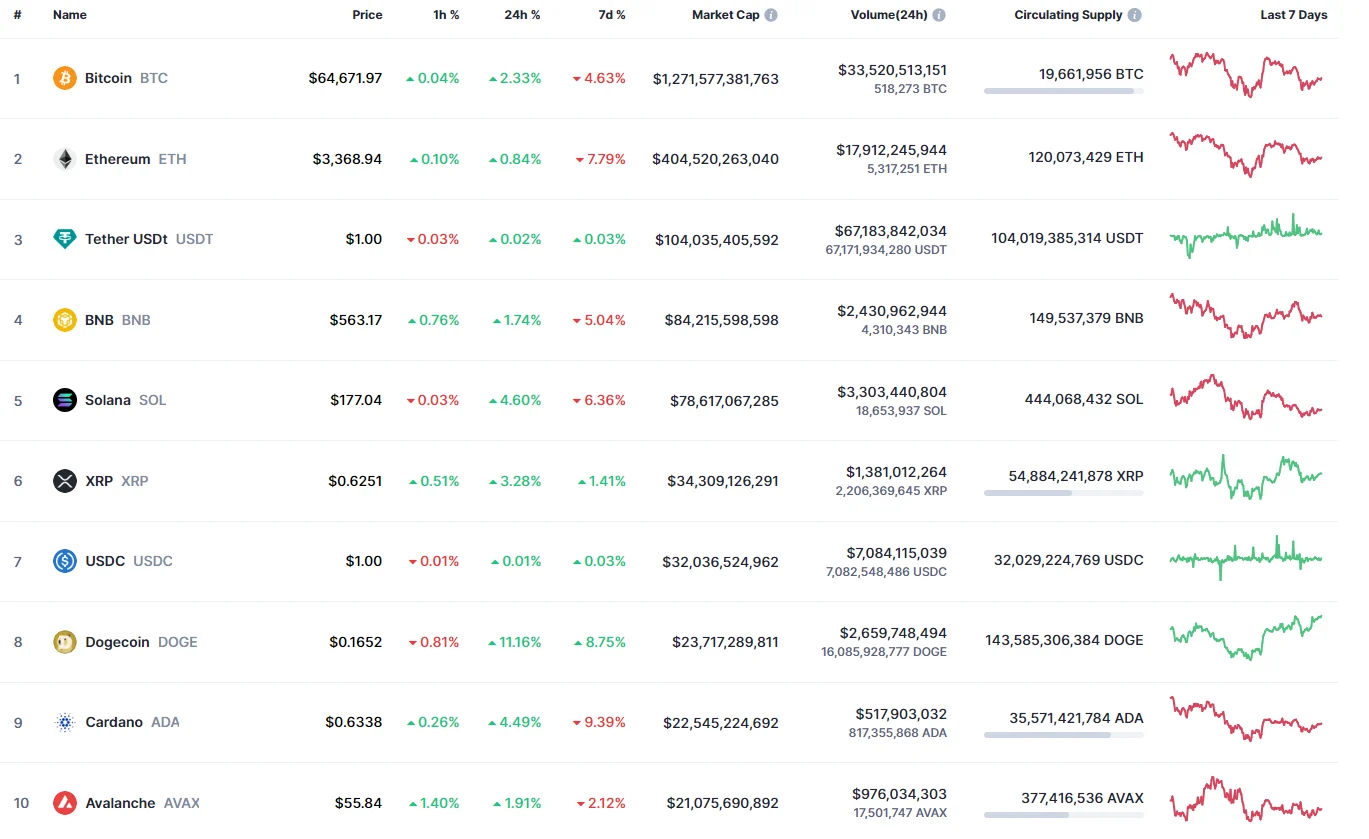The width and height of the screenshot is (1369, 839).
Task: Click the Avalanche logo icon
Action: [x=65, y=803]
